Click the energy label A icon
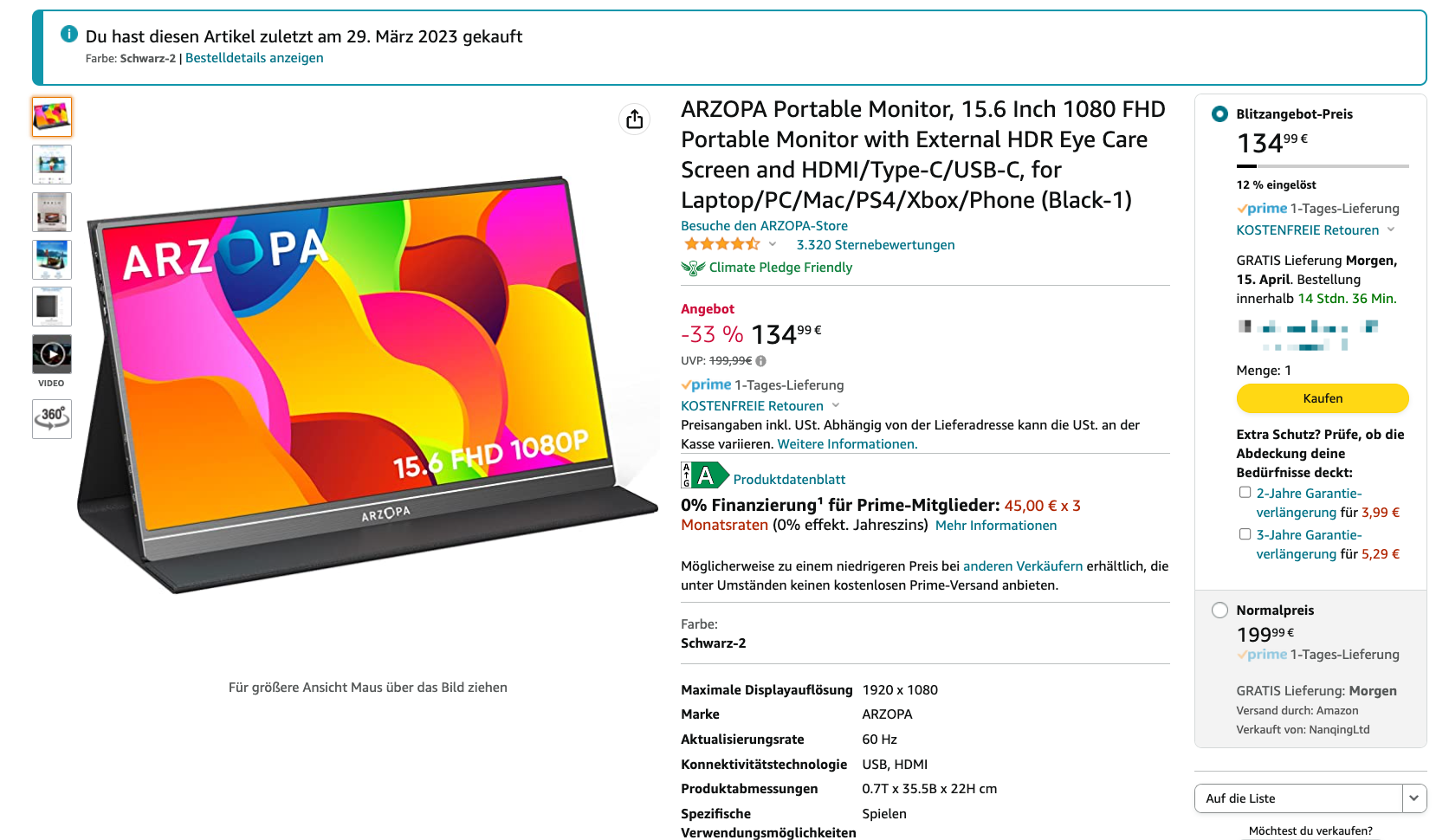Viewport: 1449px width, 840px height. (x=705, y=475)
